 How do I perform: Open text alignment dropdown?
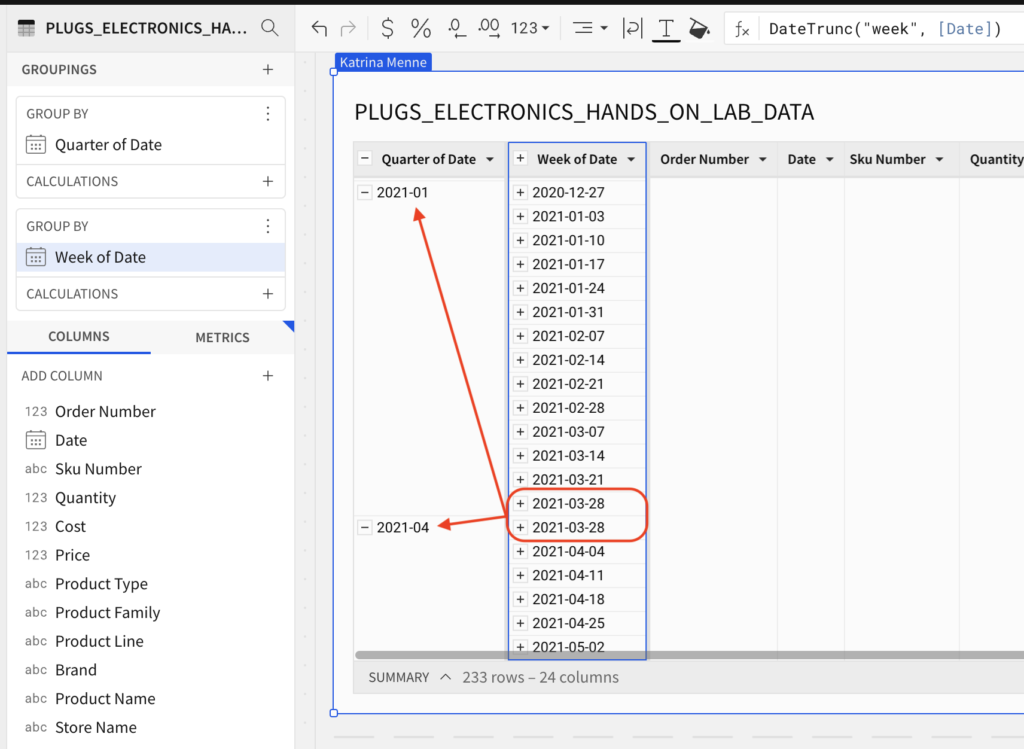click(x=590, y=28)
